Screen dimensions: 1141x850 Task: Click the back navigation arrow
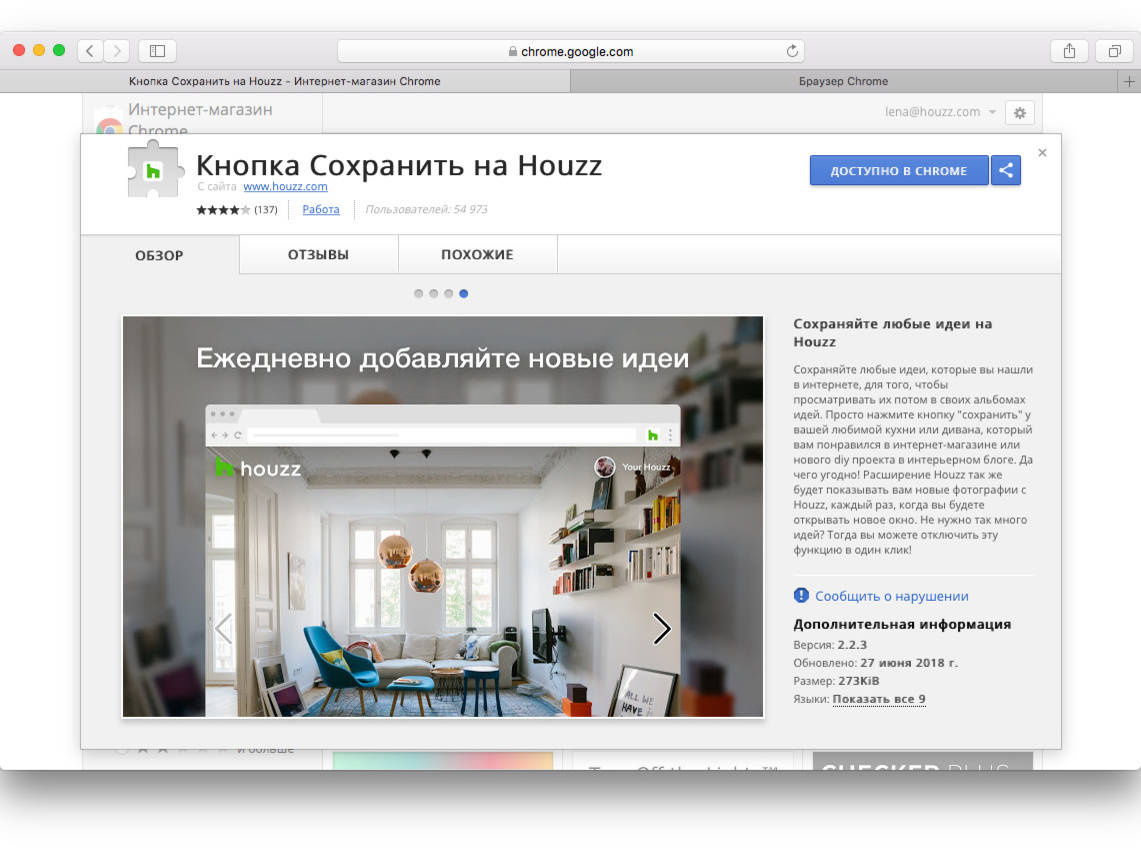[x=89, y=50]
